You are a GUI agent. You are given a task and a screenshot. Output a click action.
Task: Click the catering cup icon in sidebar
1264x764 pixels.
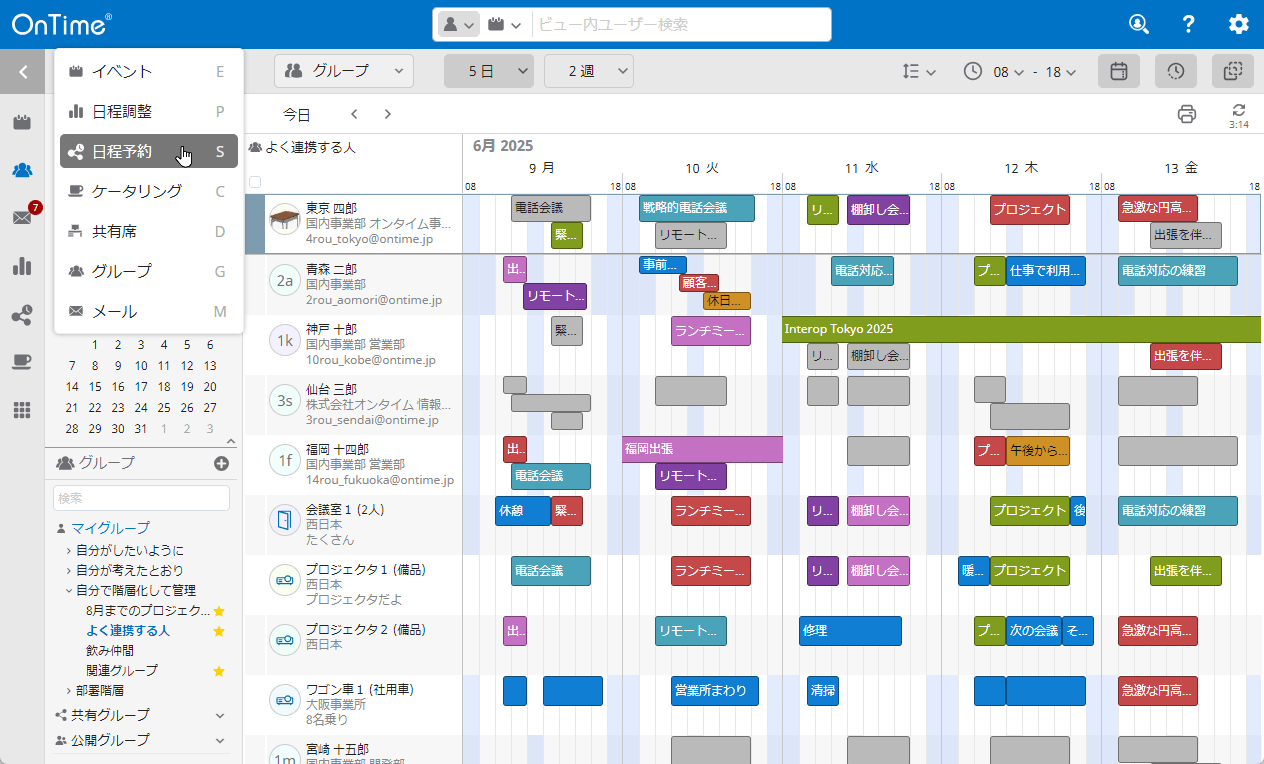[x=22, y=362]
